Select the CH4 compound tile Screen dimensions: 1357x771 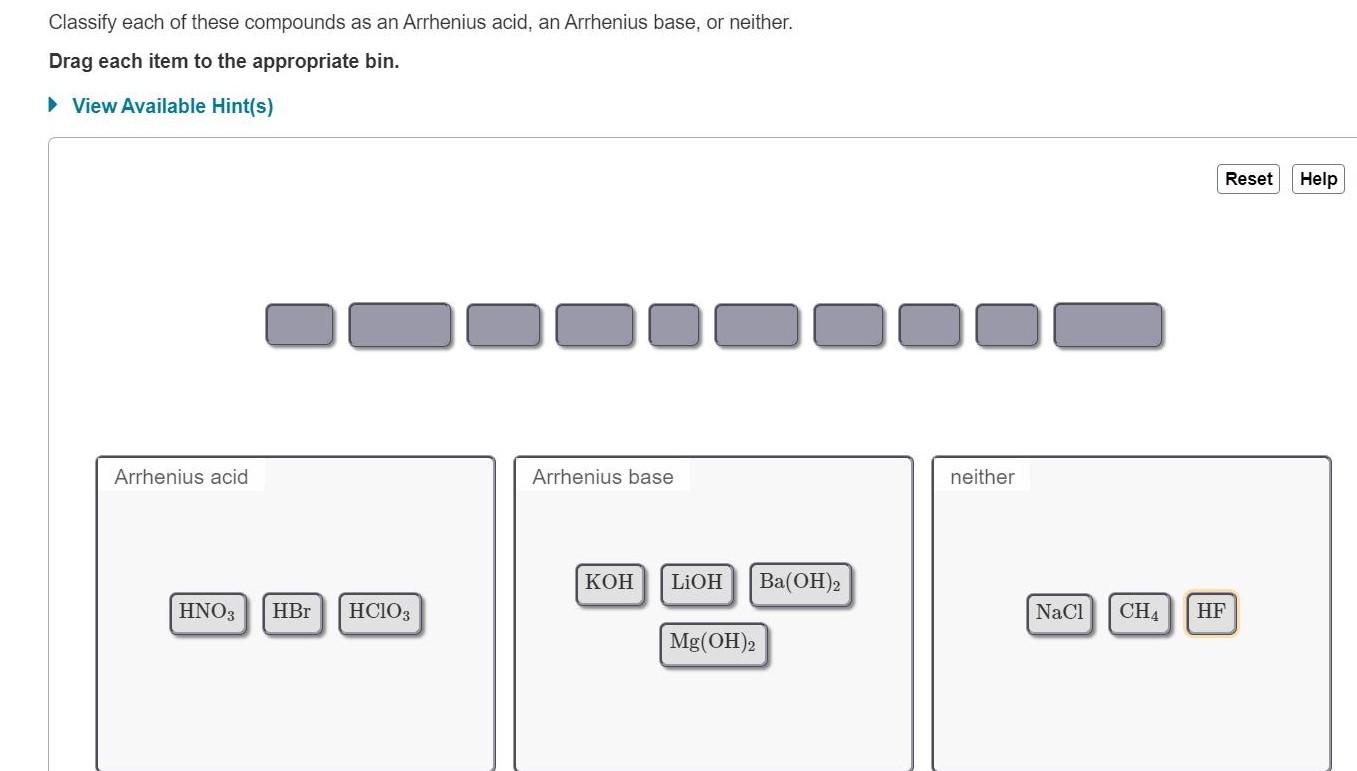coord(1139,613)
